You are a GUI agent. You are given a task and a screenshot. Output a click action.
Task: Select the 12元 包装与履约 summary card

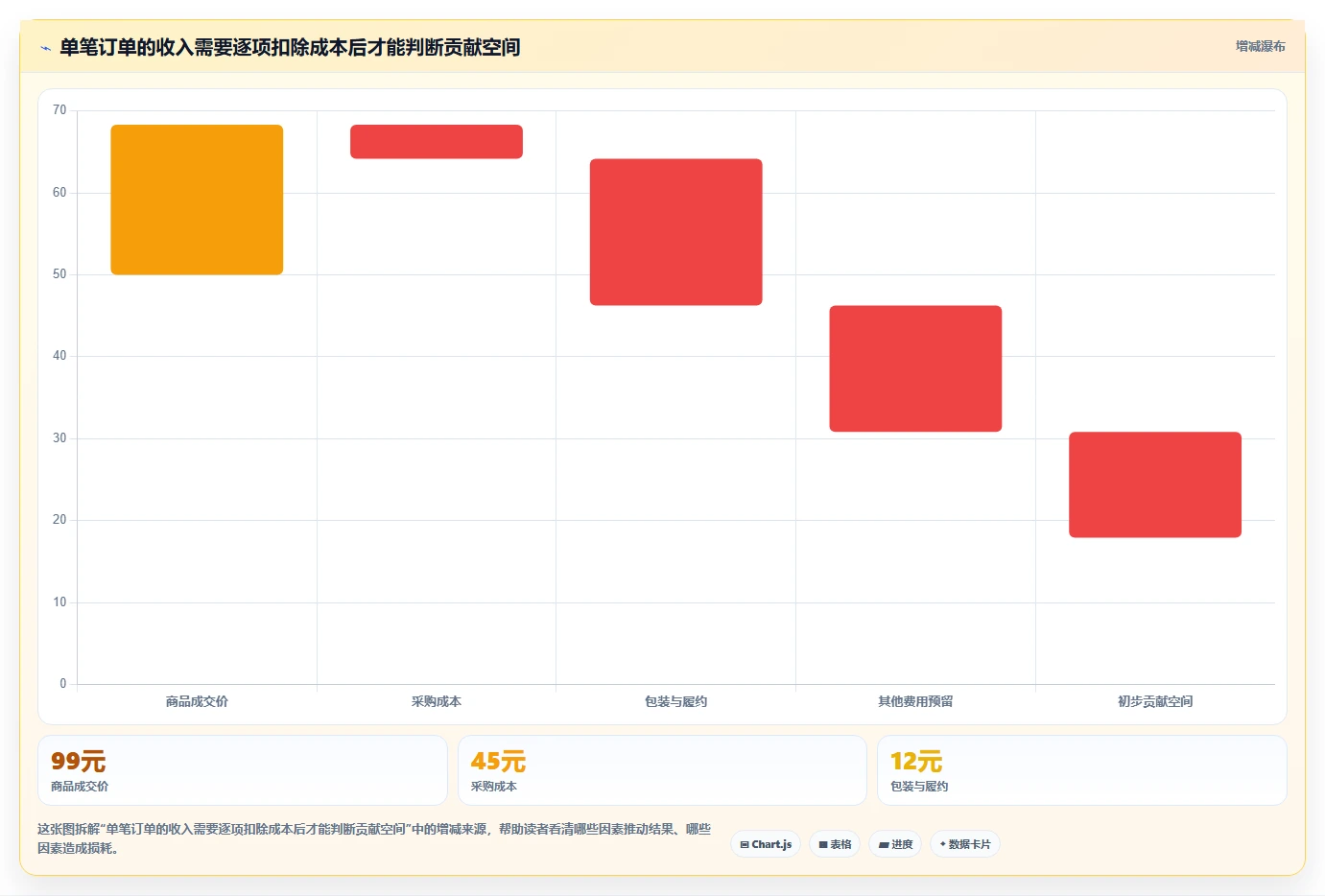(x=1082, y=770)
